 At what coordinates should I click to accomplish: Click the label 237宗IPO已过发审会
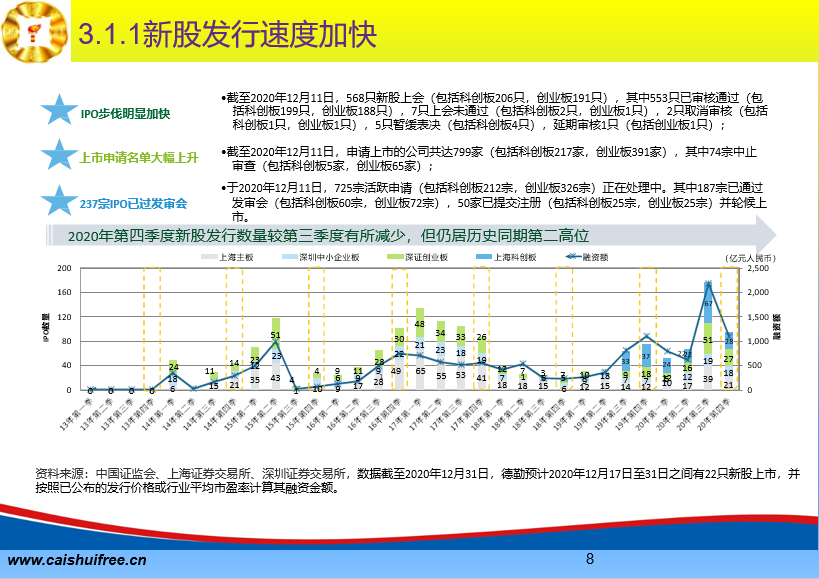[133, 204]
